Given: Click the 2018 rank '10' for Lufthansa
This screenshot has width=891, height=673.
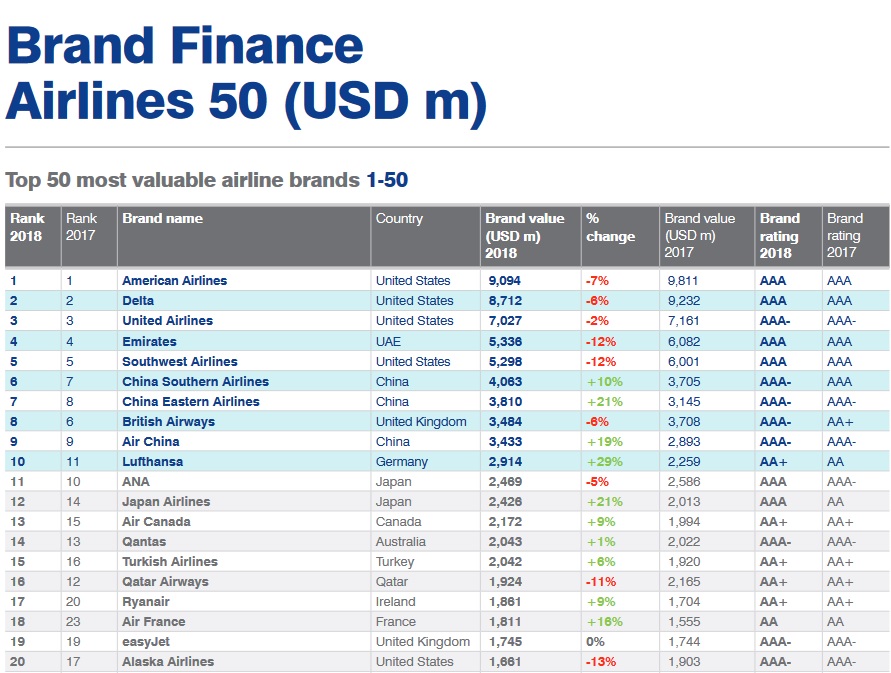Looking at the screenshot, I should pyautogui.click(x=17, y=462).
